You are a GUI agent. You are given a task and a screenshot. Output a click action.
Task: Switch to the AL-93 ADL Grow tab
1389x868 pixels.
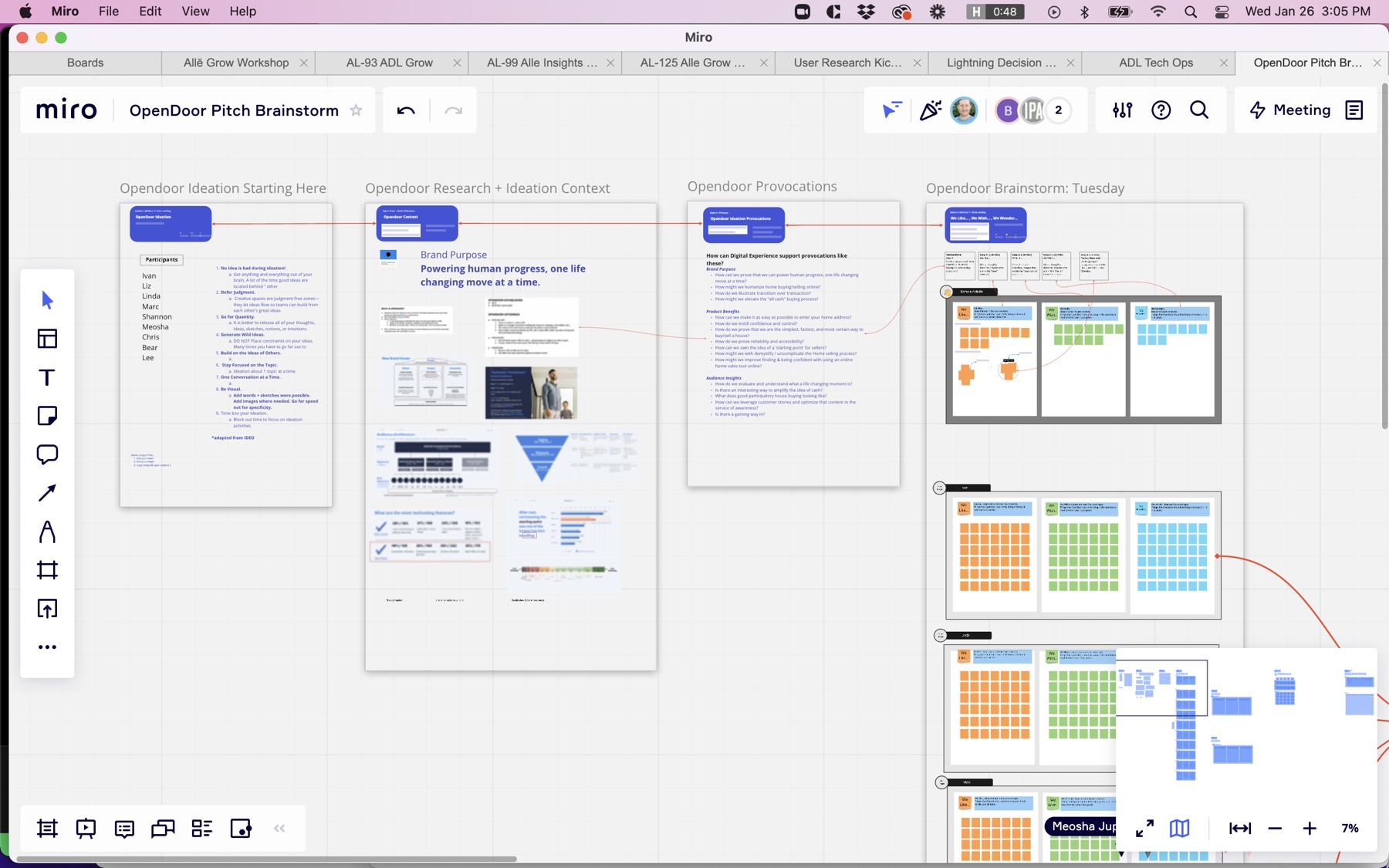point(390,62)
